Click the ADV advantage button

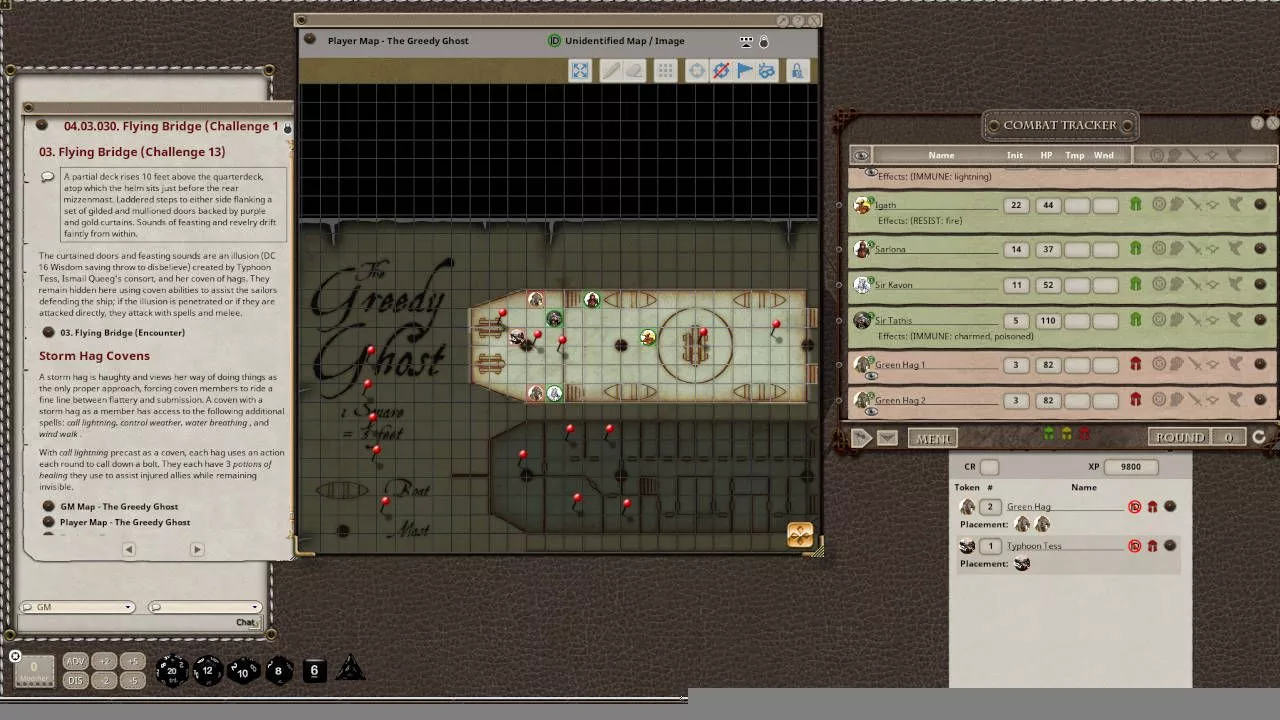pos(75,662)
